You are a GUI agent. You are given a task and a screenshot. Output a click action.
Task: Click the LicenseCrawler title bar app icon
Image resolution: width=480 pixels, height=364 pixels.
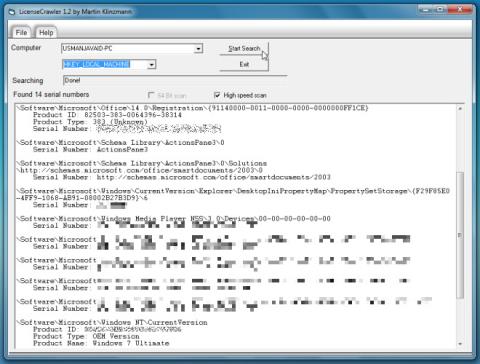[x=12, y=12]
